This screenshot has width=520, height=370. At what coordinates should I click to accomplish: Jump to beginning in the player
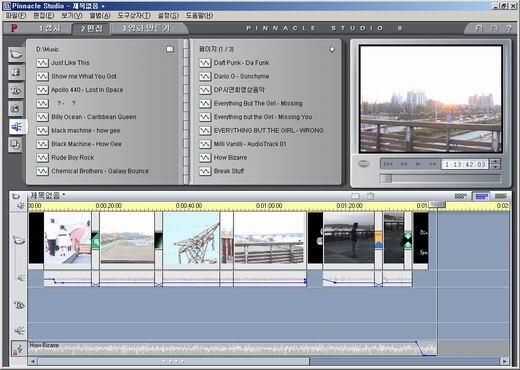pyautogui.click(x=388, y=164)
